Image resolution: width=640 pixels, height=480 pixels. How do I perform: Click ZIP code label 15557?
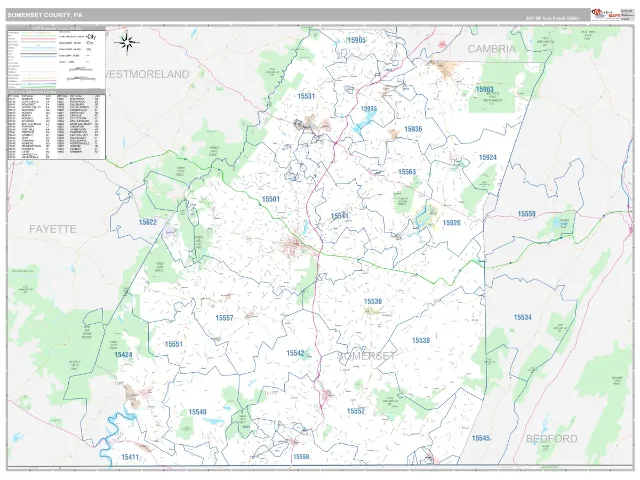coord(224,318)
